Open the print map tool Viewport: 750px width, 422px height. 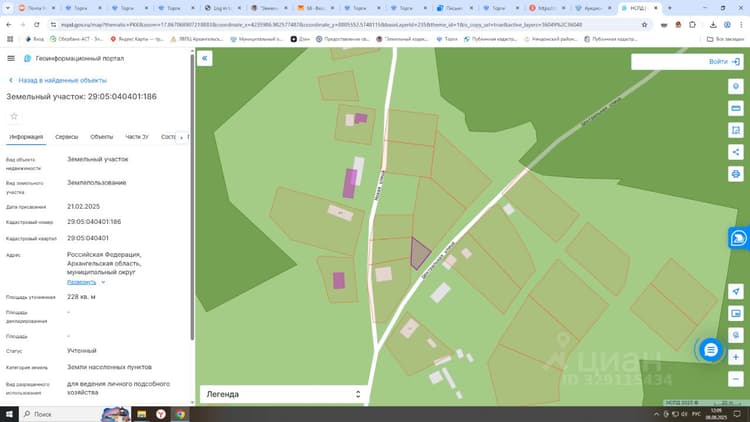pos(736,174)
